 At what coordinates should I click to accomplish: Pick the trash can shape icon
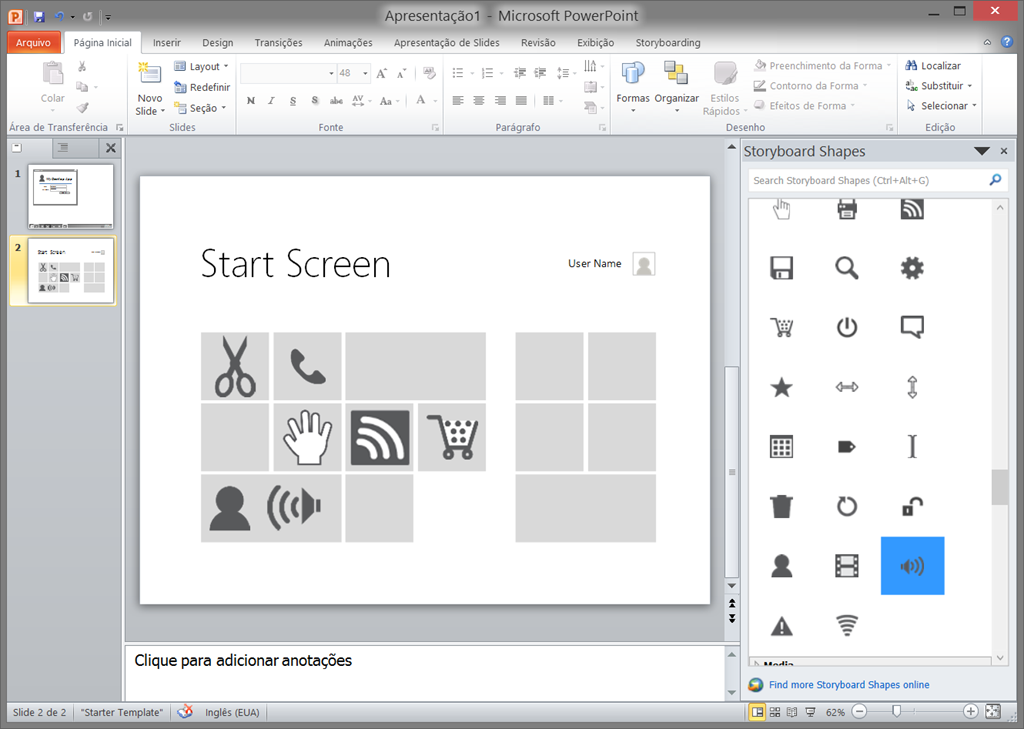tap(782, 506)
